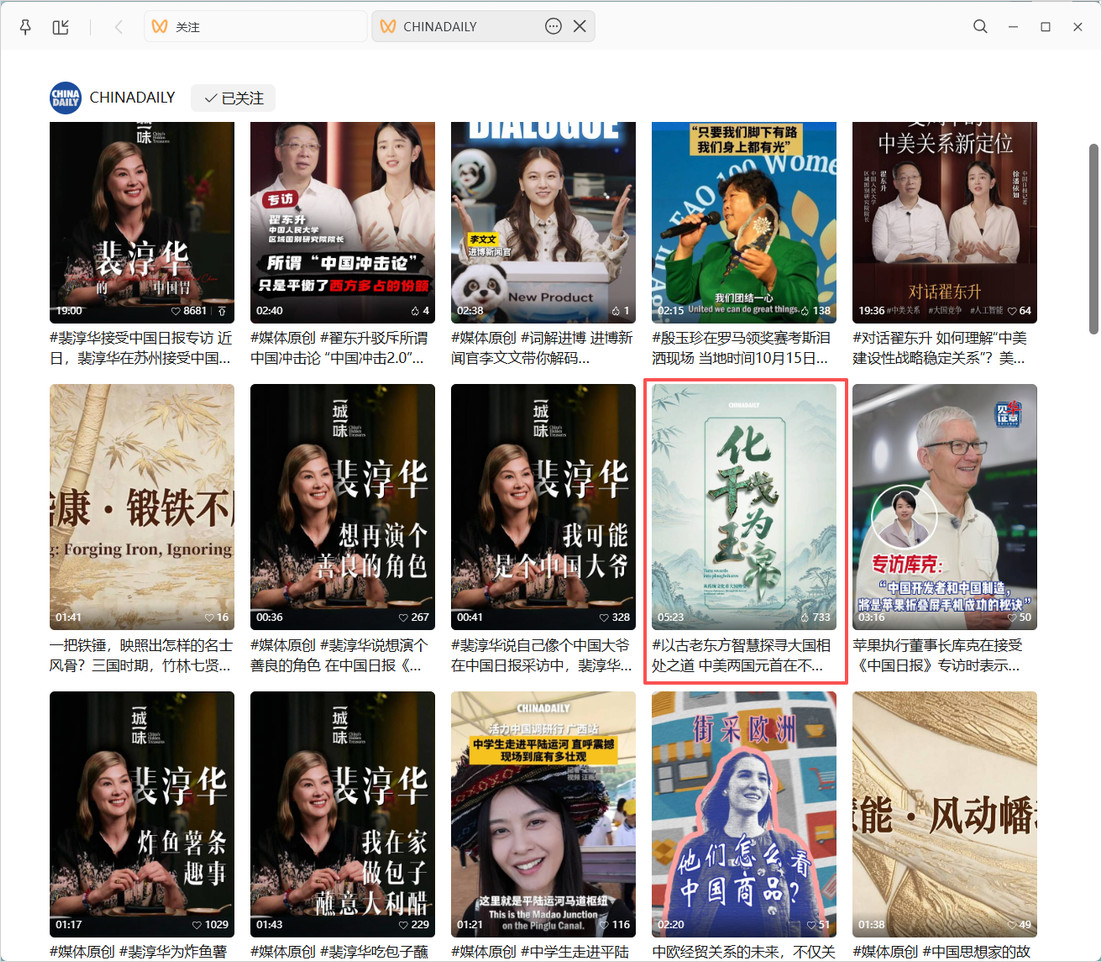The image size is (1102, 962).
Task: Open the 02:20 街采欧洲 video
Action: click(744, 814)
